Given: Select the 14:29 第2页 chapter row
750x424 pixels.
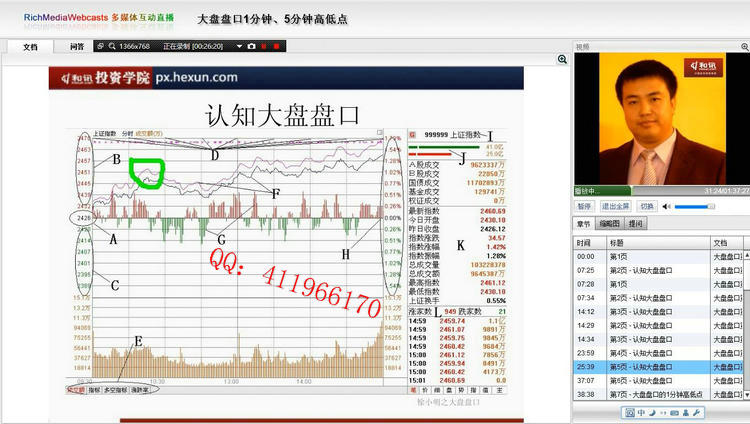Looking at the screenshot, I should point(658,326).
